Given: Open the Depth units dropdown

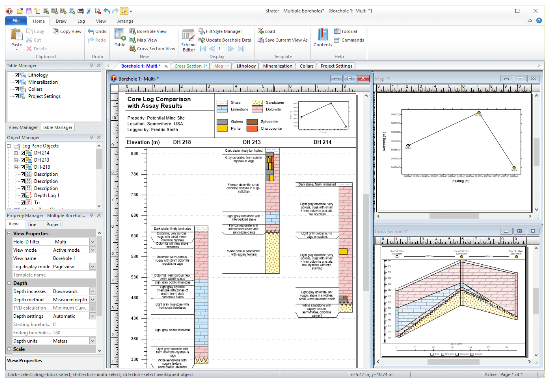Looking at the screenshot, I should 92,341.
